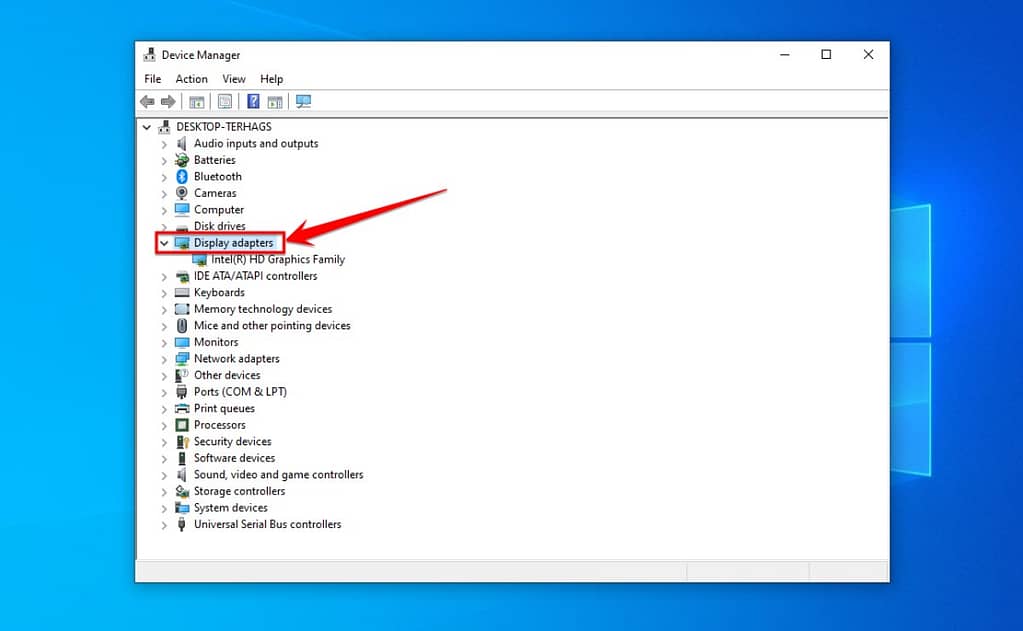Expand the Bluetooth chevron
The image size is (1023, 631).
[164, 177]
